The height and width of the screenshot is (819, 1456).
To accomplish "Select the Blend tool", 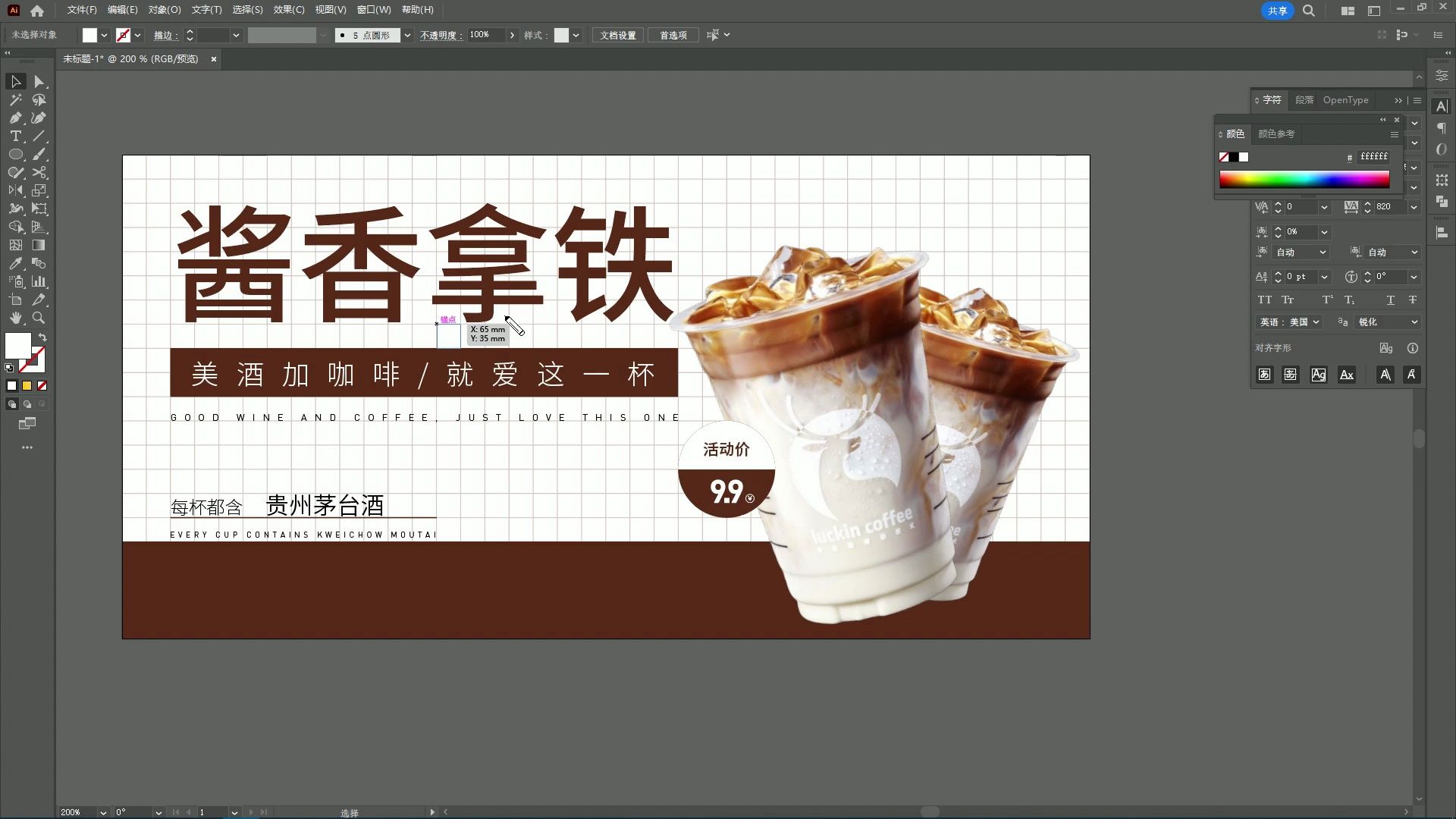I will tap(39, 263).
